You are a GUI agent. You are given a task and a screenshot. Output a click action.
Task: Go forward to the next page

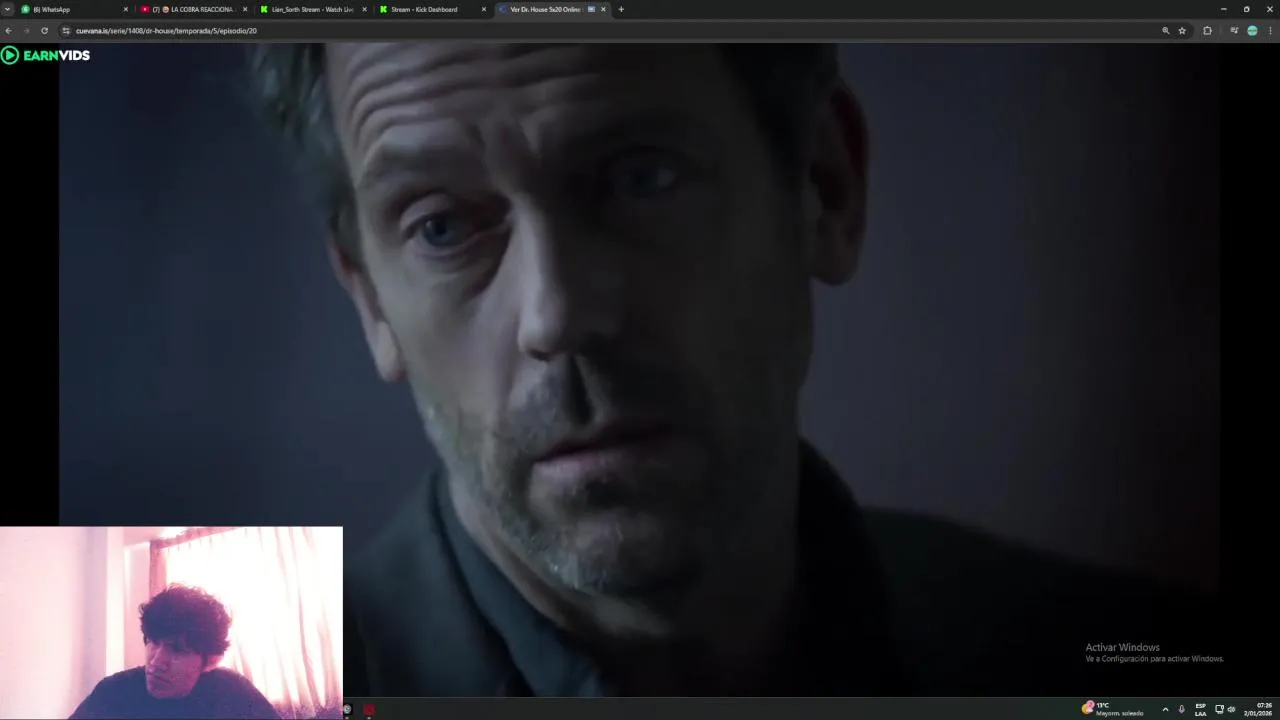pyautogui.click(x=26, y=31)
